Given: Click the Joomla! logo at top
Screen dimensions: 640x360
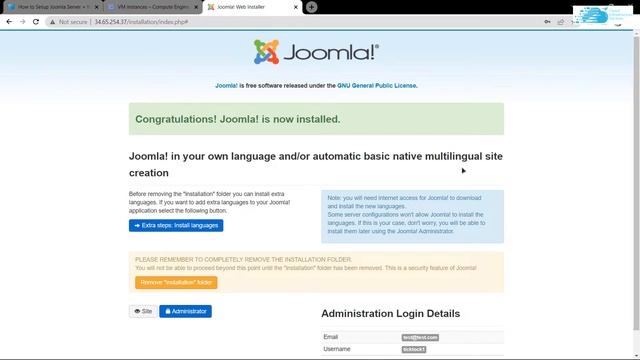Looking at the screenshot, I should coord(316,52).
